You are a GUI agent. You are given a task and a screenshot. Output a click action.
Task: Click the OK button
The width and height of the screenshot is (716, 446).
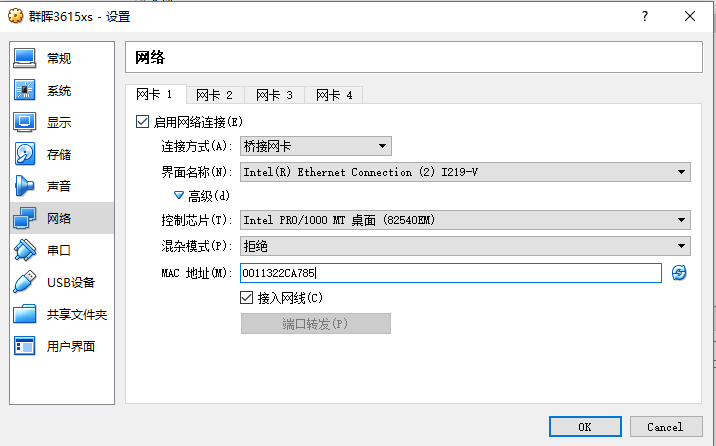coord(585,427)
